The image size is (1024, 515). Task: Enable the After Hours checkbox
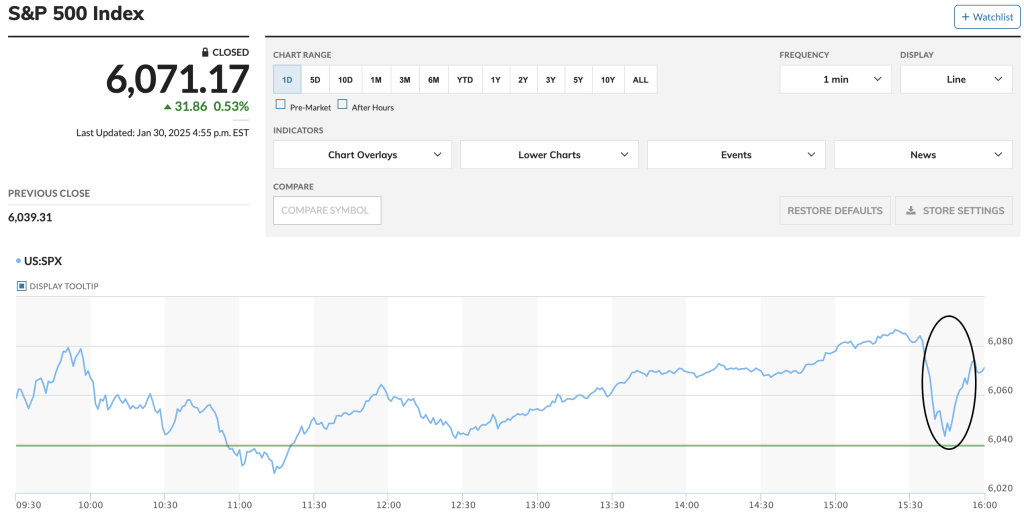pos(343,105)
